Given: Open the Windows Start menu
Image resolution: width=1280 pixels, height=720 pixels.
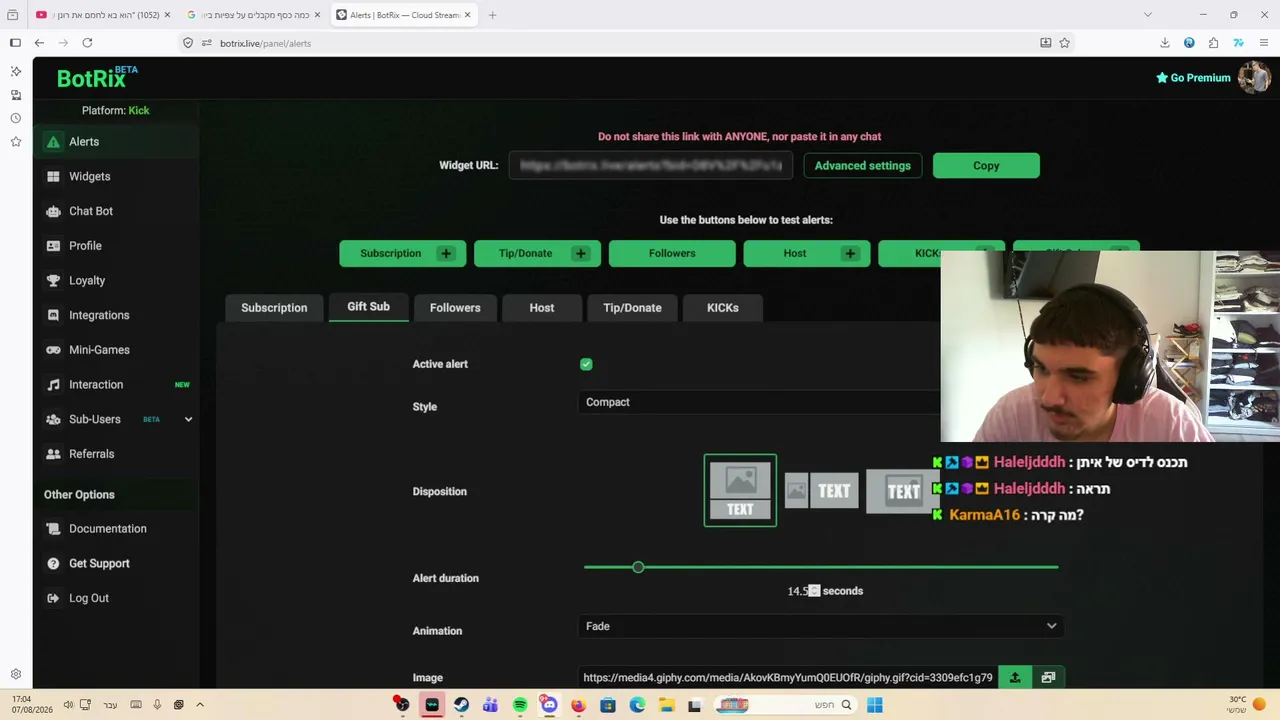Looking at the screenshot, I should pyautogui.click(x=875, y=705).
